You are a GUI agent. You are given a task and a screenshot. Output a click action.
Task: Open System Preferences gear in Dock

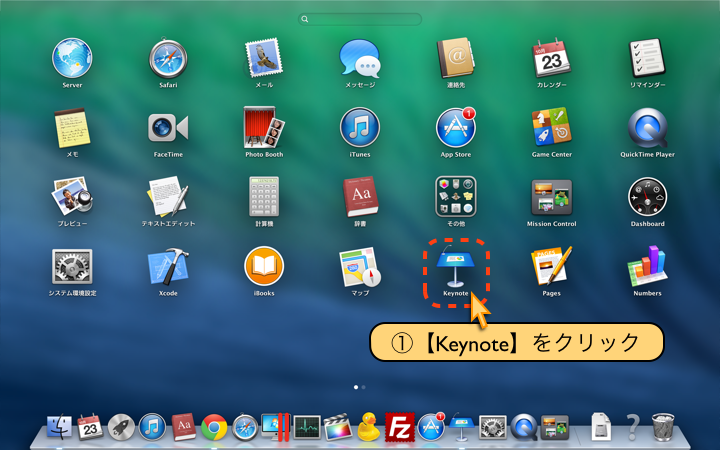click(493, 427)
